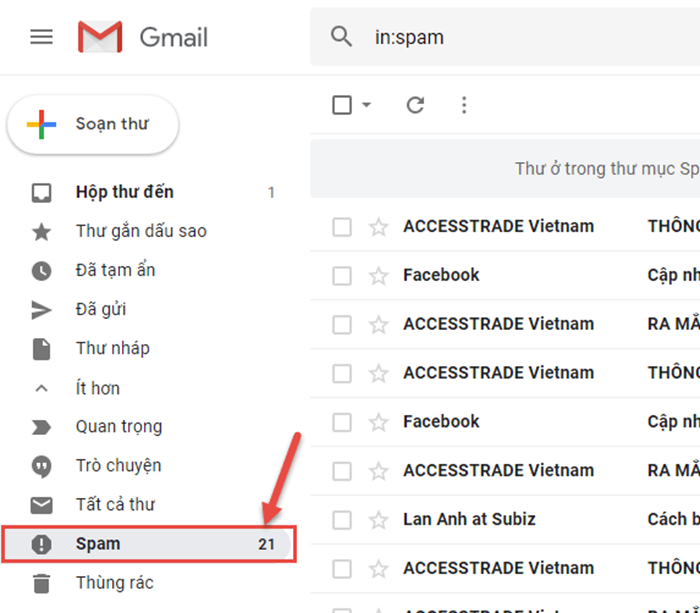Open the Thùng rác trash folder
700x613 pixels.
145,583
